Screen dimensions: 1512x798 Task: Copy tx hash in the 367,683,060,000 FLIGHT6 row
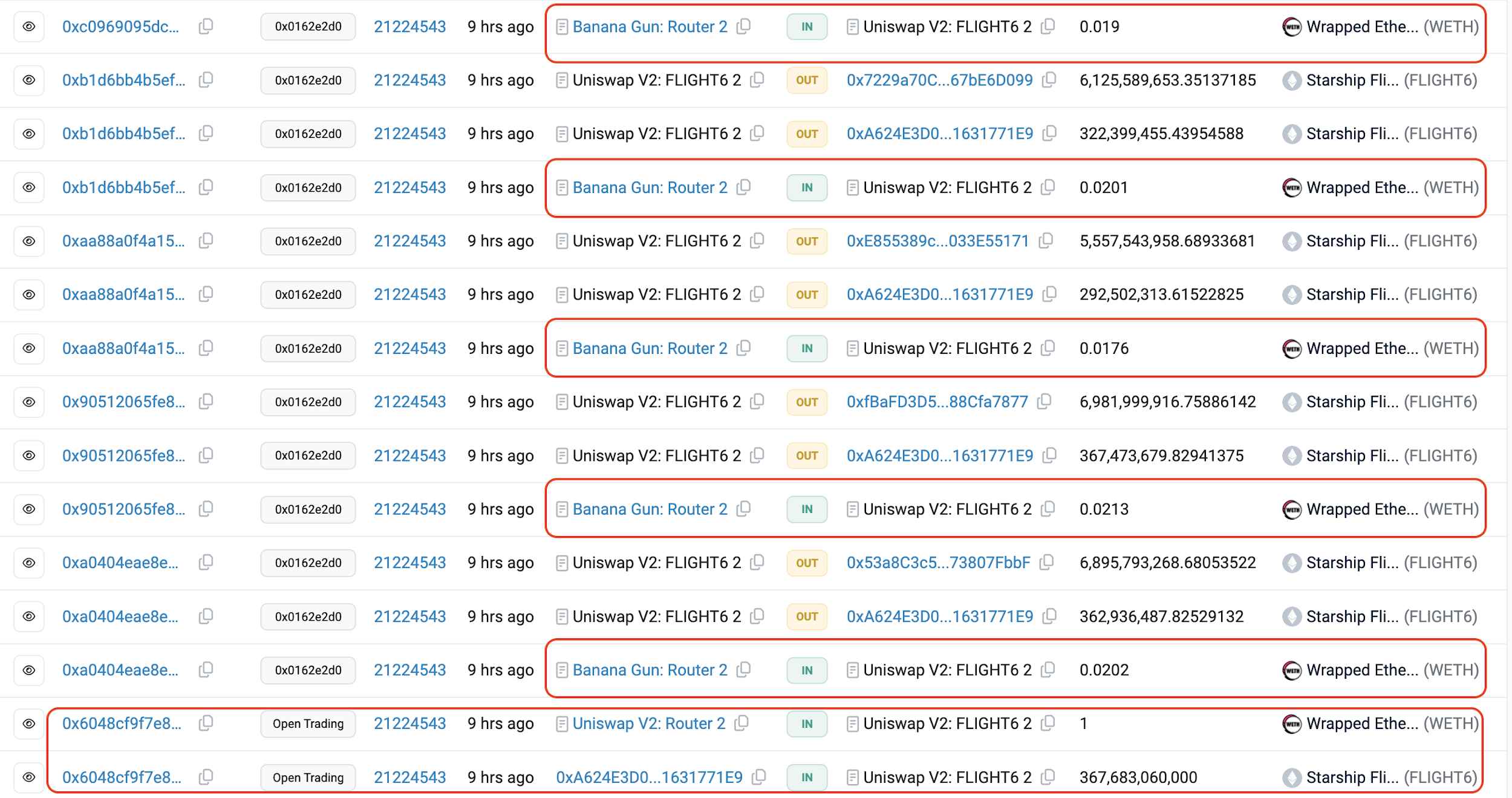[206, 777]
